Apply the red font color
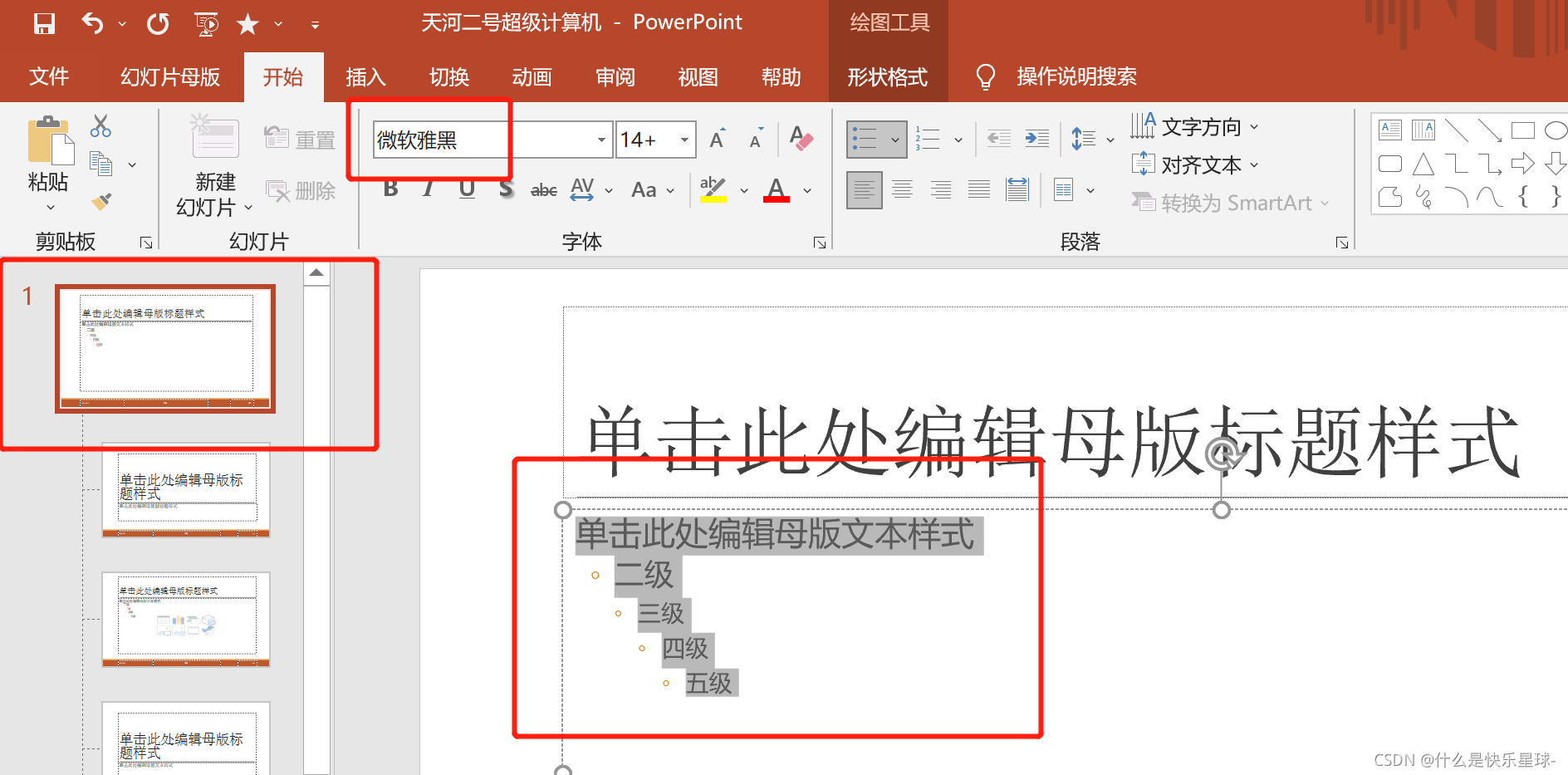1568x775 pixels. 777,190
